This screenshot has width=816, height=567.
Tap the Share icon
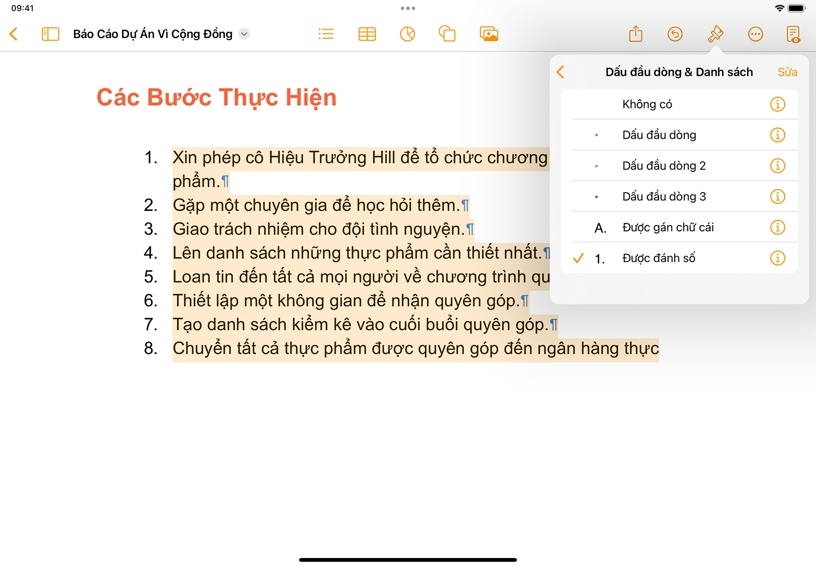(635, 34)
